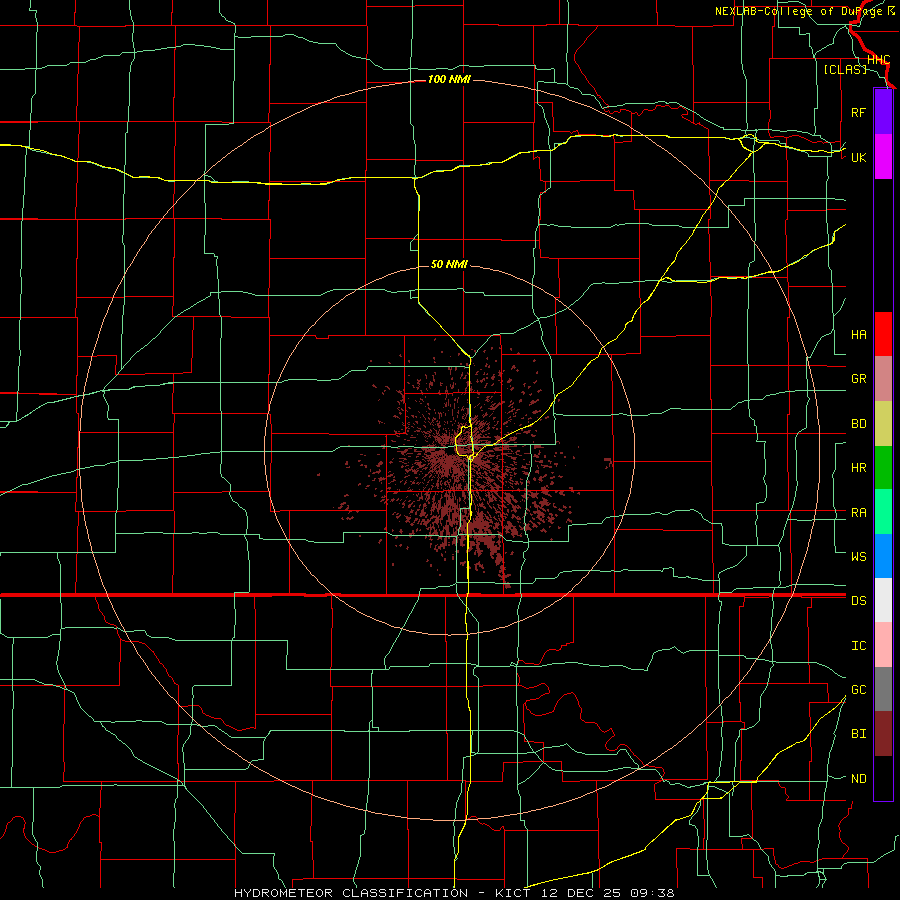Click the UK legend label
The height and width of the screenshot is (900, 900).
(858, 157)
